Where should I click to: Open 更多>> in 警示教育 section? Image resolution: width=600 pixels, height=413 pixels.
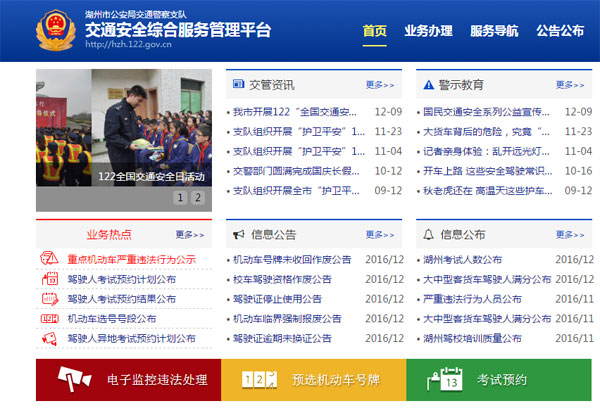[570, 85]
